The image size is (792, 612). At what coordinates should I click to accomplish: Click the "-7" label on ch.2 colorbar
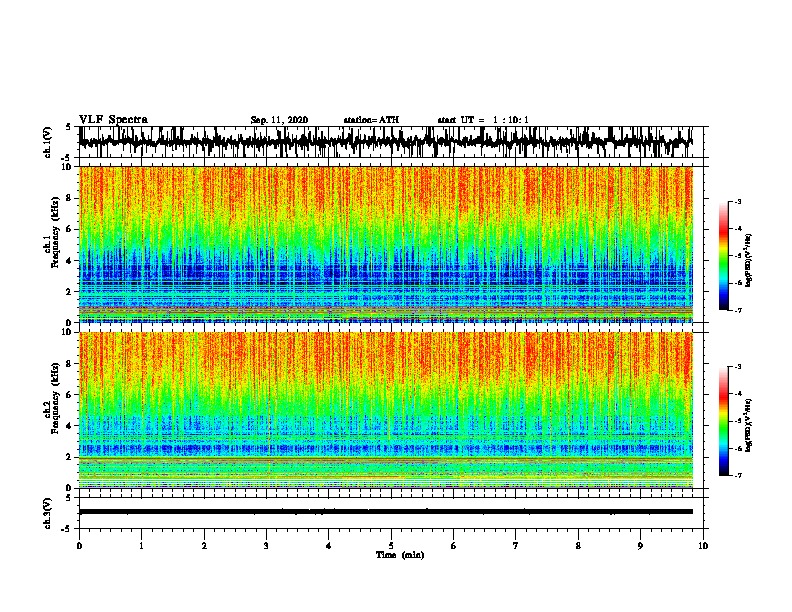pyautogui.click(x=737, y=475)
